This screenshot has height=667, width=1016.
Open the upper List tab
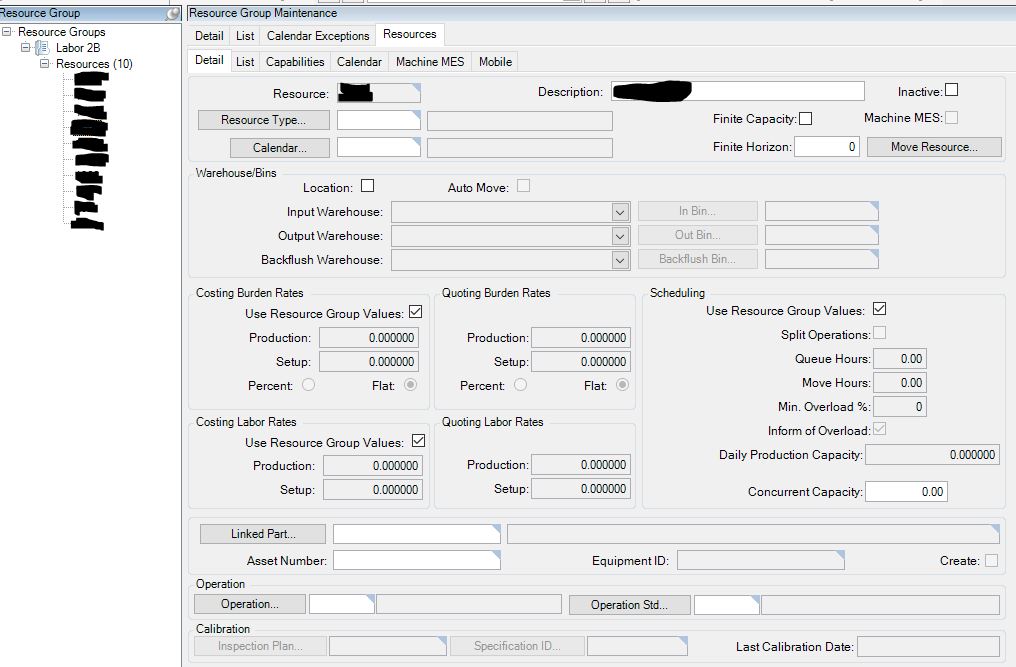pos(245,36)
